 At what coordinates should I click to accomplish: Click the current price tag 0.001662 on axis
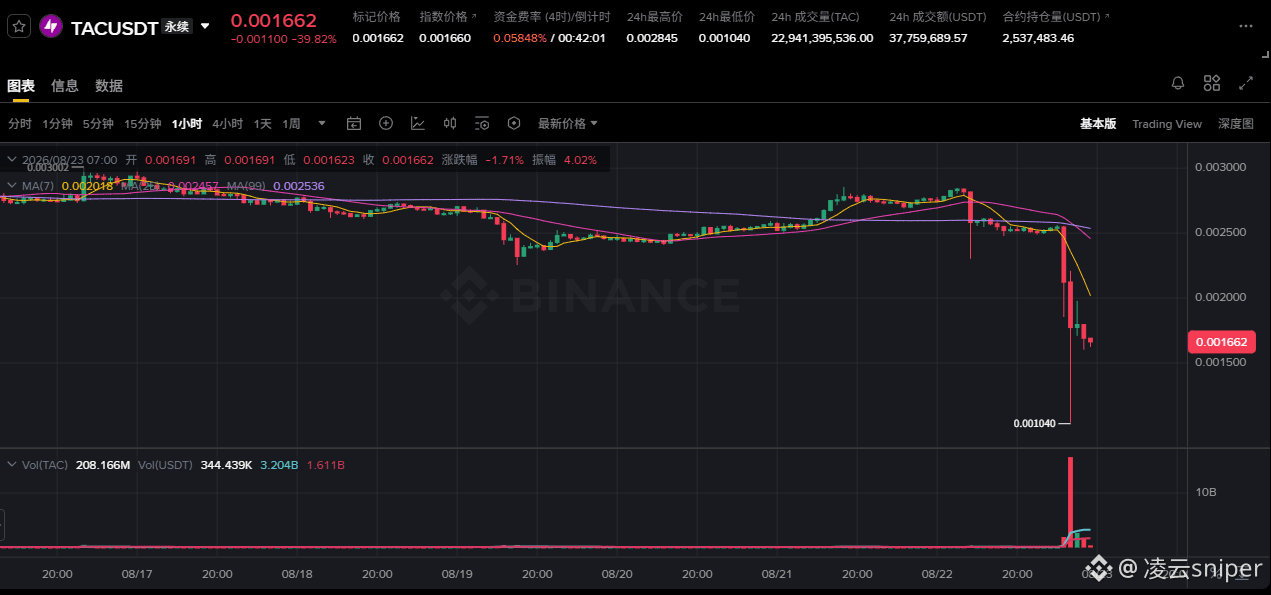1221,342
